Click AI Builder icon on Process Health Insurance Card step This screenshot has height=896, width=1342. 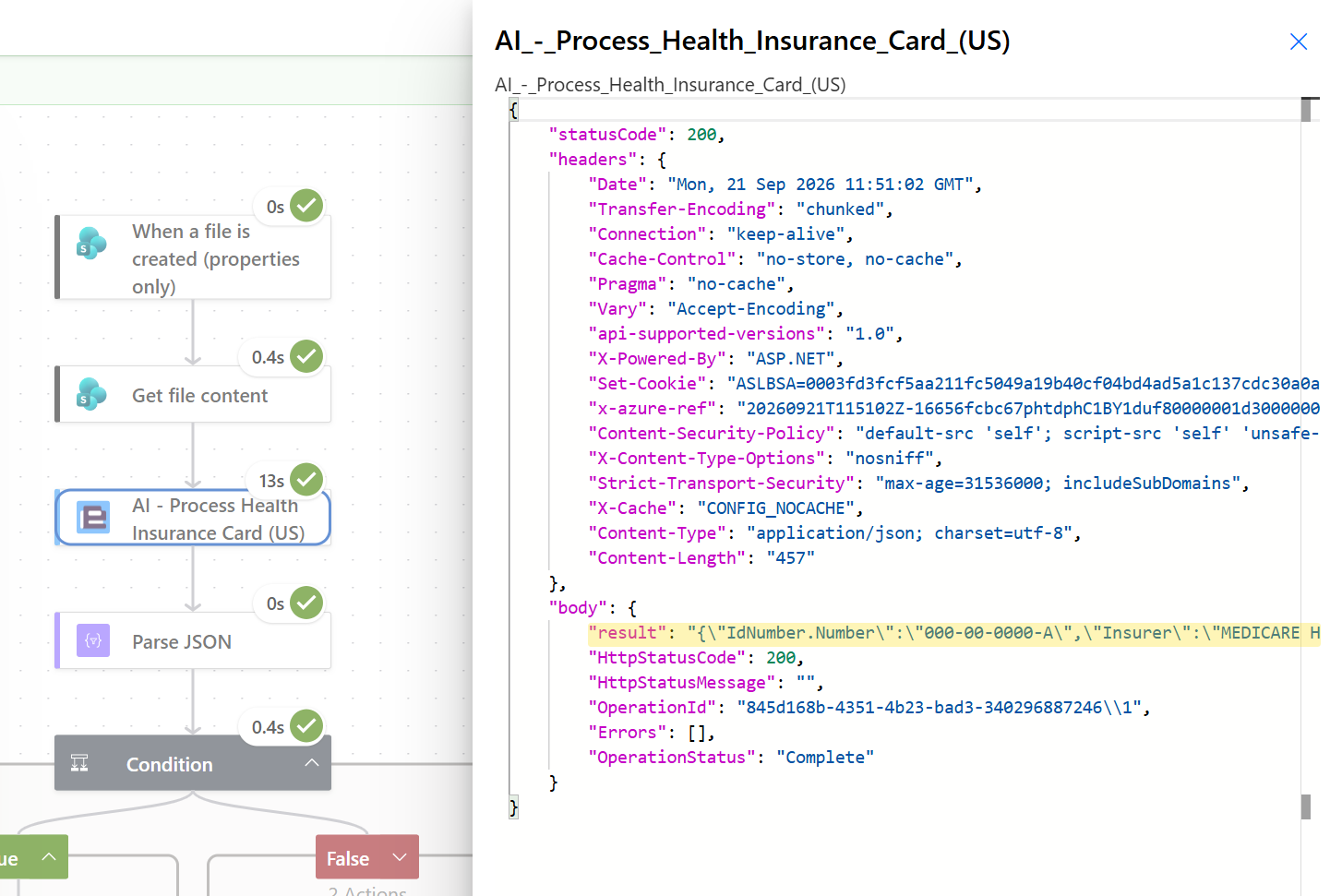coord(92,518)
